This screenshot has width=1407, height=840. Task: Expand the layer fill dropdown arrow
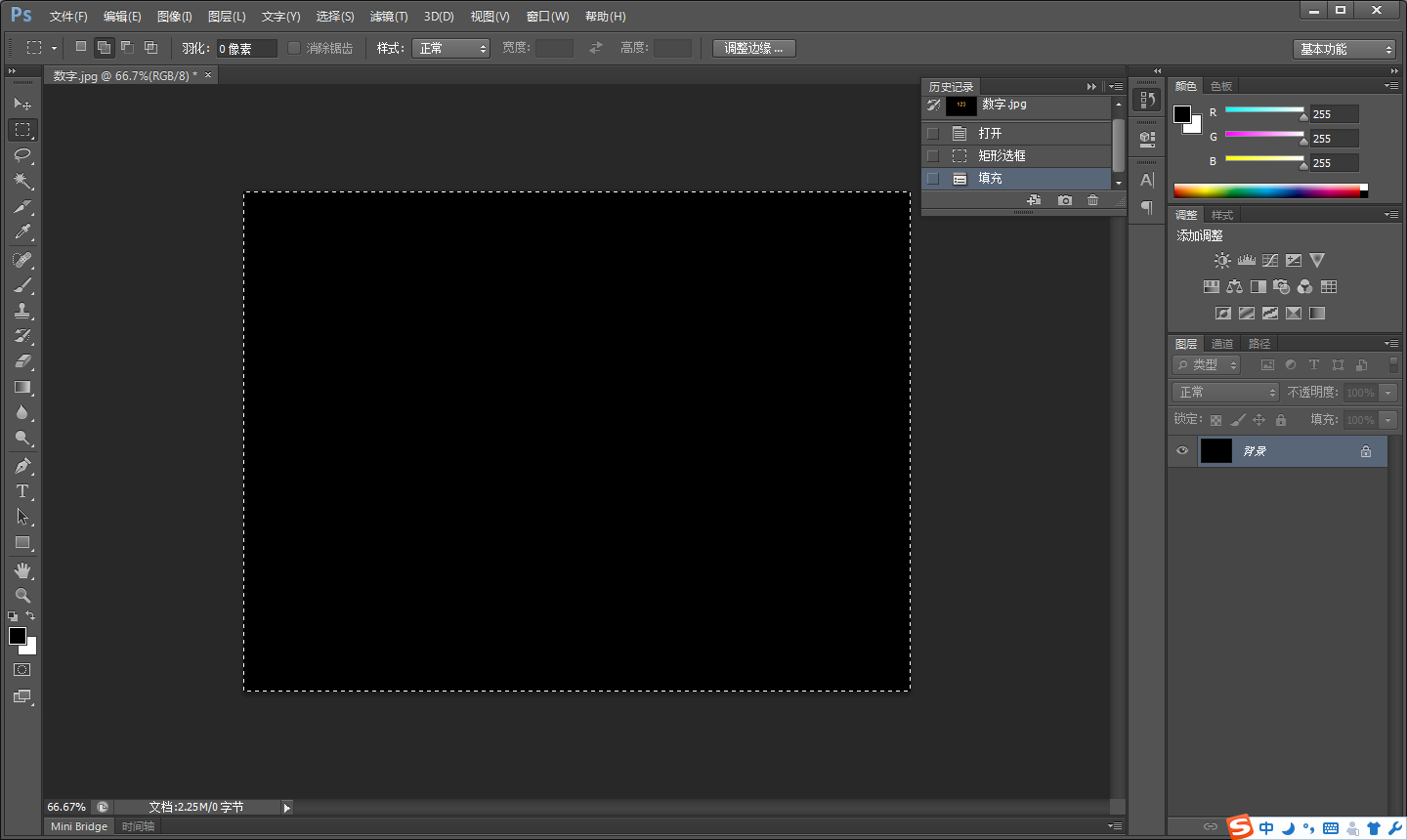pyautogui.click(x=1387, y=419)
